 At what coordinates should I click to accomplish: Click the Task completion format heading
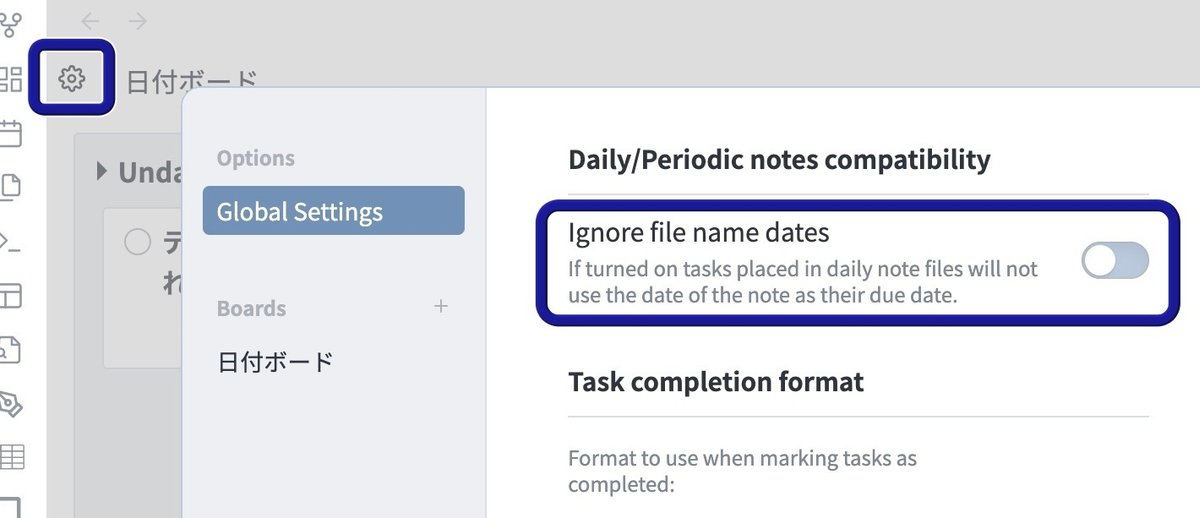point(716,382)
